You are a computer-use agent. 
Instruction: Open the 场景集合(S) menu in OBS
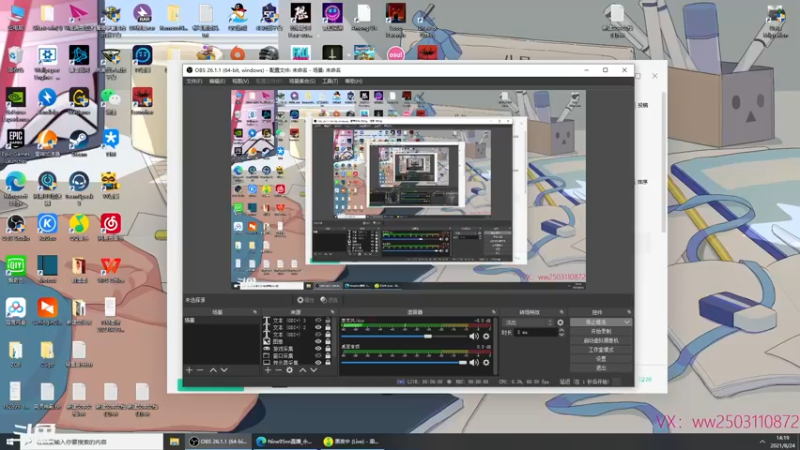302,81
